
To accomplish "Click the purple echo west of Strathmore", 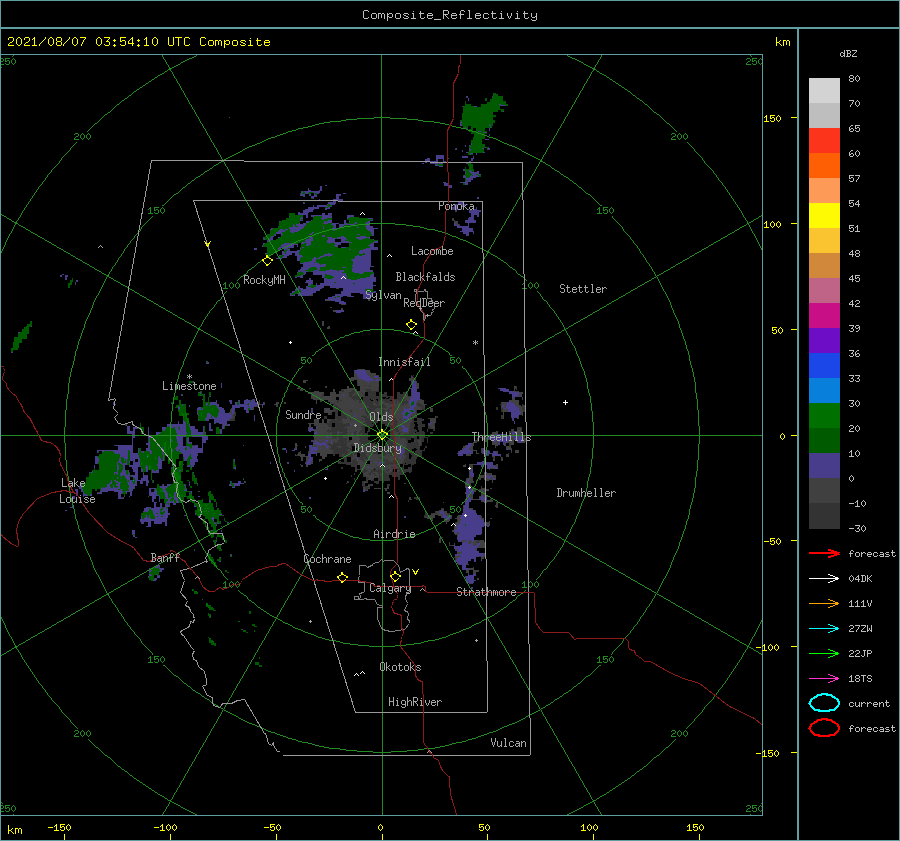I will point(471,537).
